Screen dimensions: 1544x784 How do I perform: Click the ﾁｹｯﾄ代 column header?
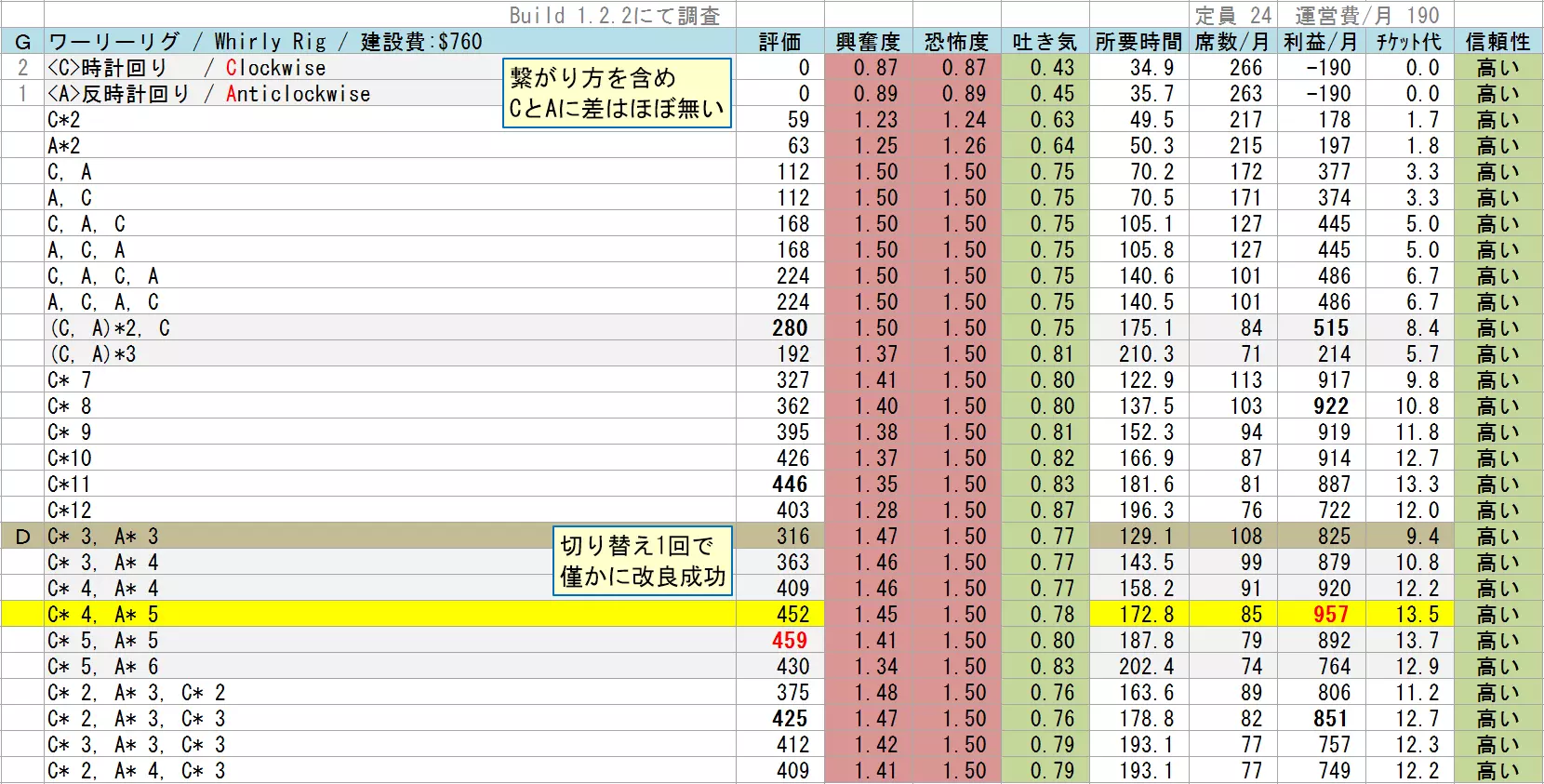click(x=1408, y=42)
